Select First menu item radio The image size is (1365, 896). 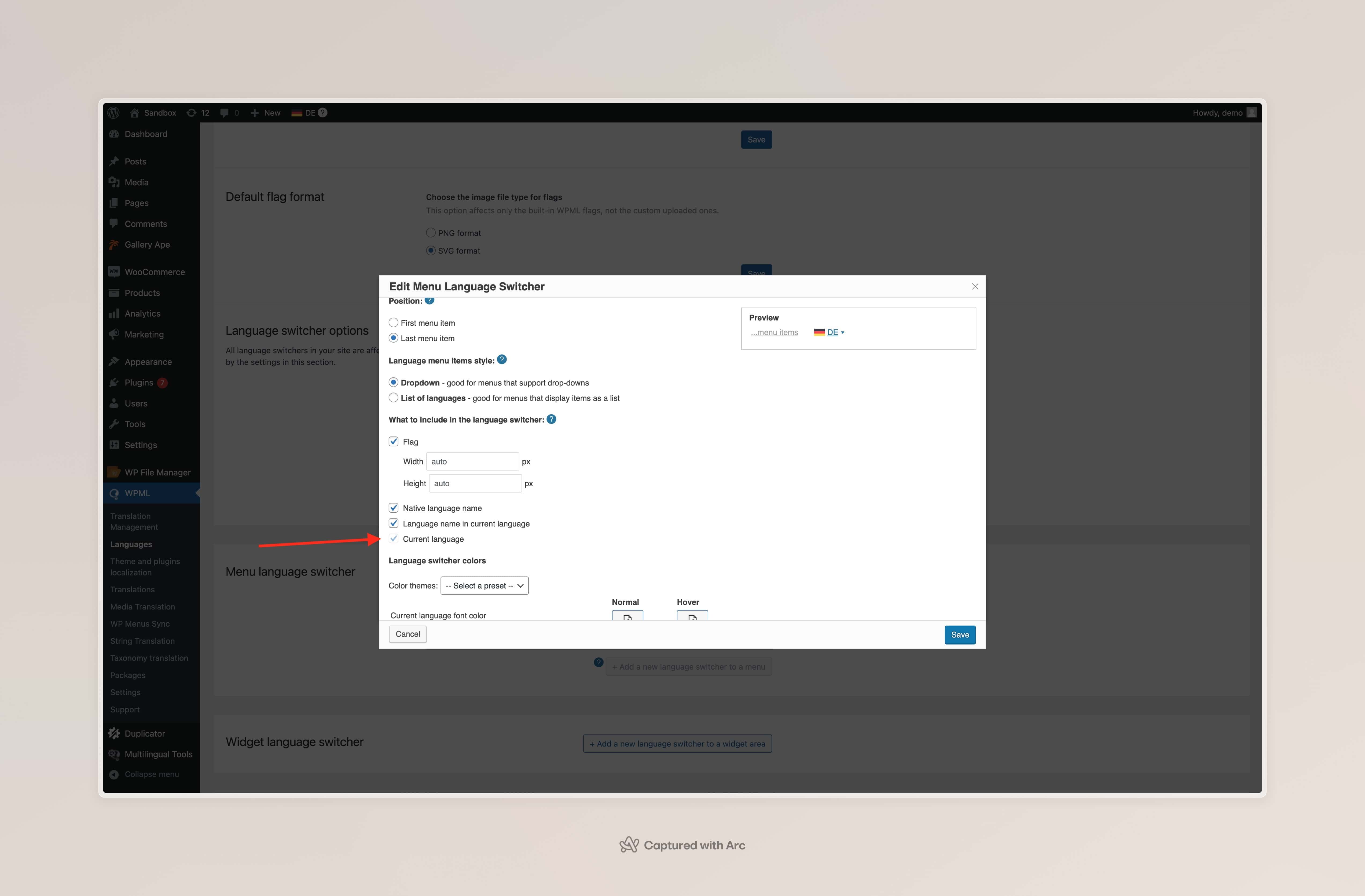coord(394,322)
